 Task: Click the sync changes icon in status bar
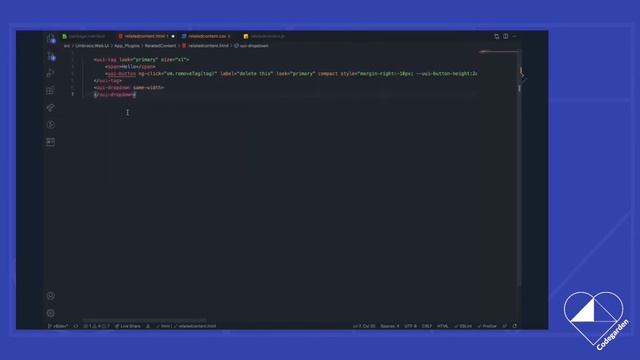click(x=76, y=326)
